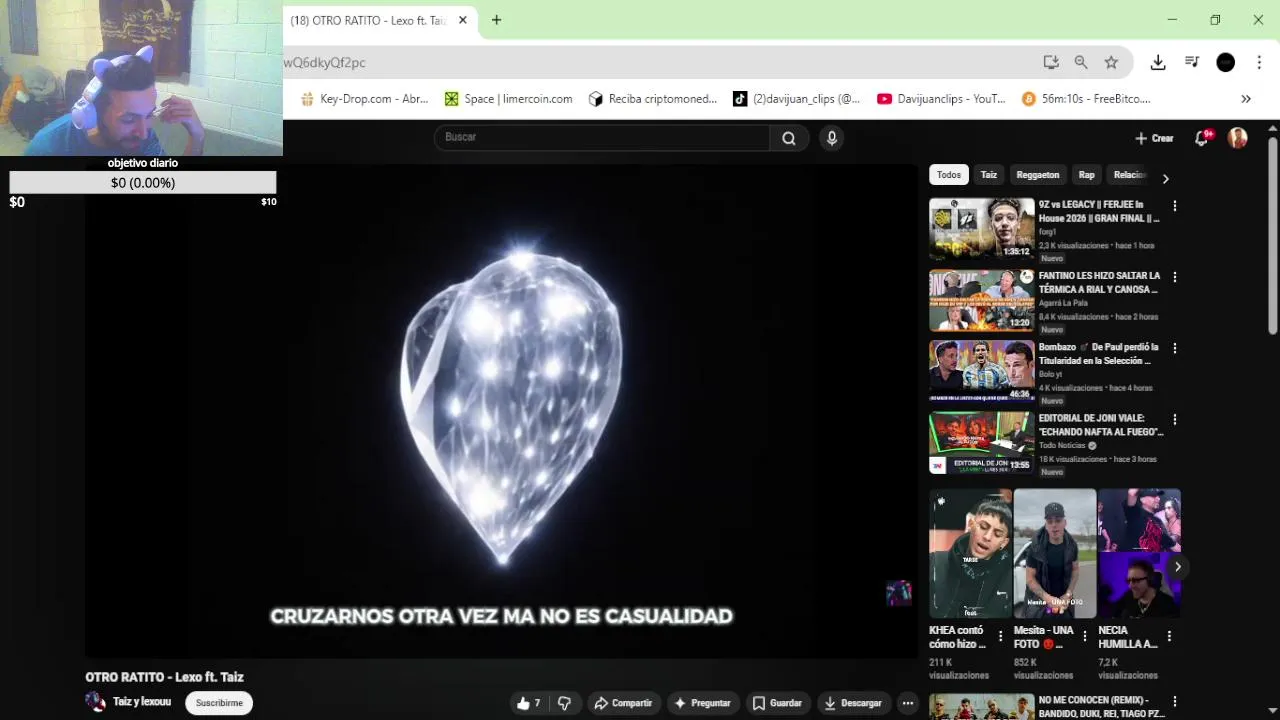
Task: Click install app icon in address bar
Action: click(x=1051, y=62)
